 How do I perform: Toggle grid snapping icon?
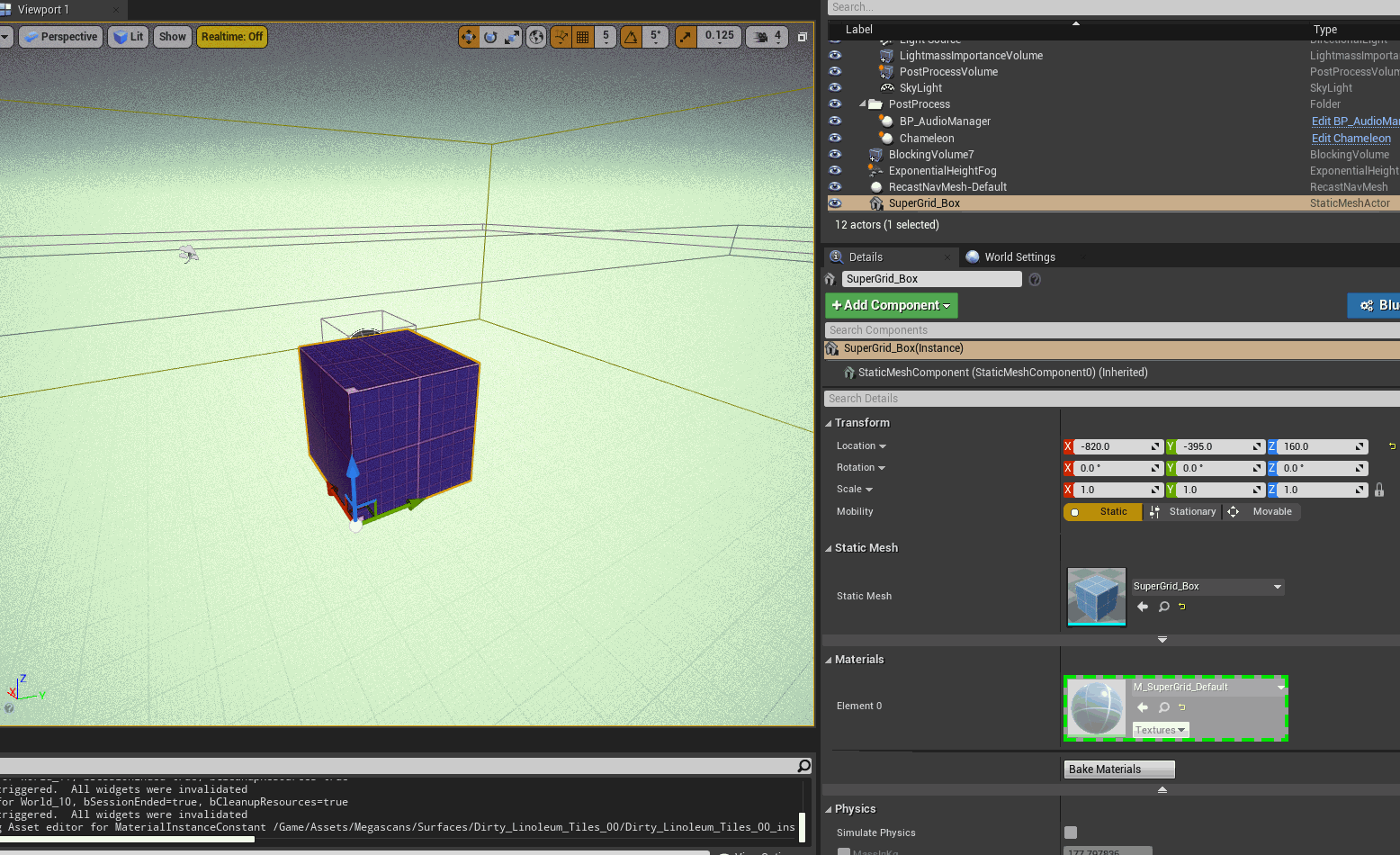[583, 37]
